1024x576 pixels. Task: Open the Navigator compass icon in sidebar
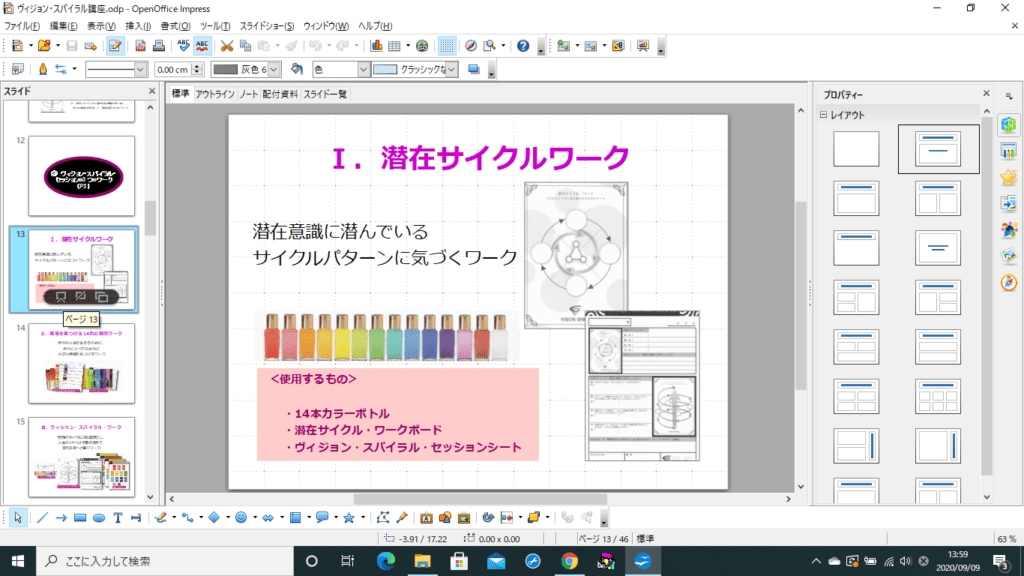click(1008, 283)
